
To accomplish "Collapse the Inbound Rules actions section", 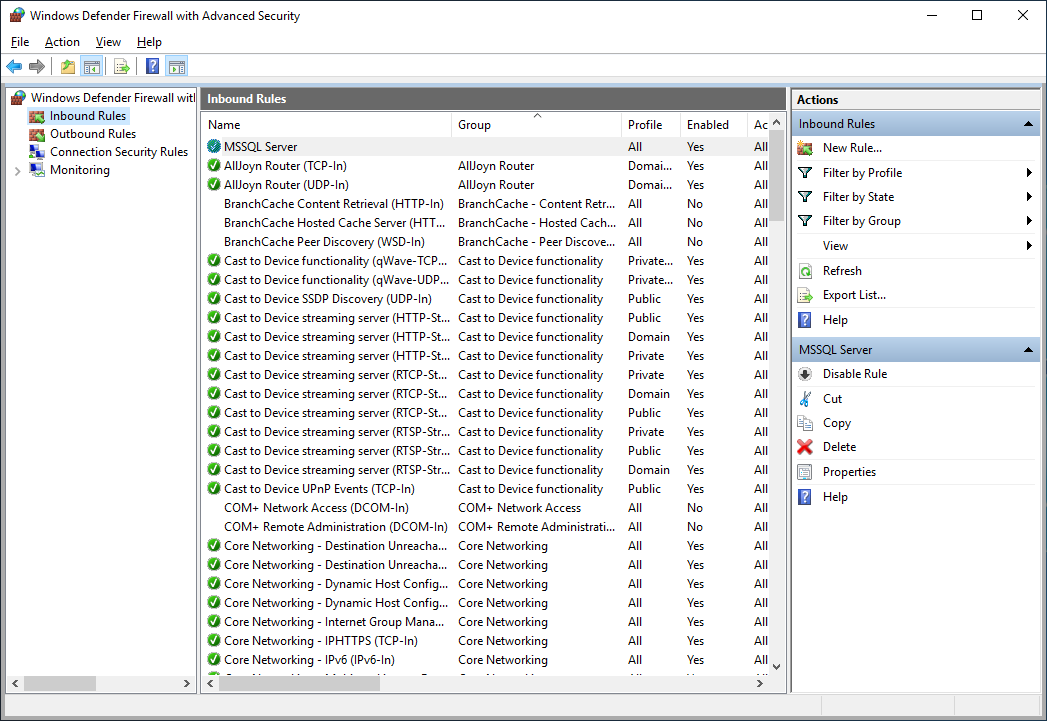I will click(x=1028, y=124).
